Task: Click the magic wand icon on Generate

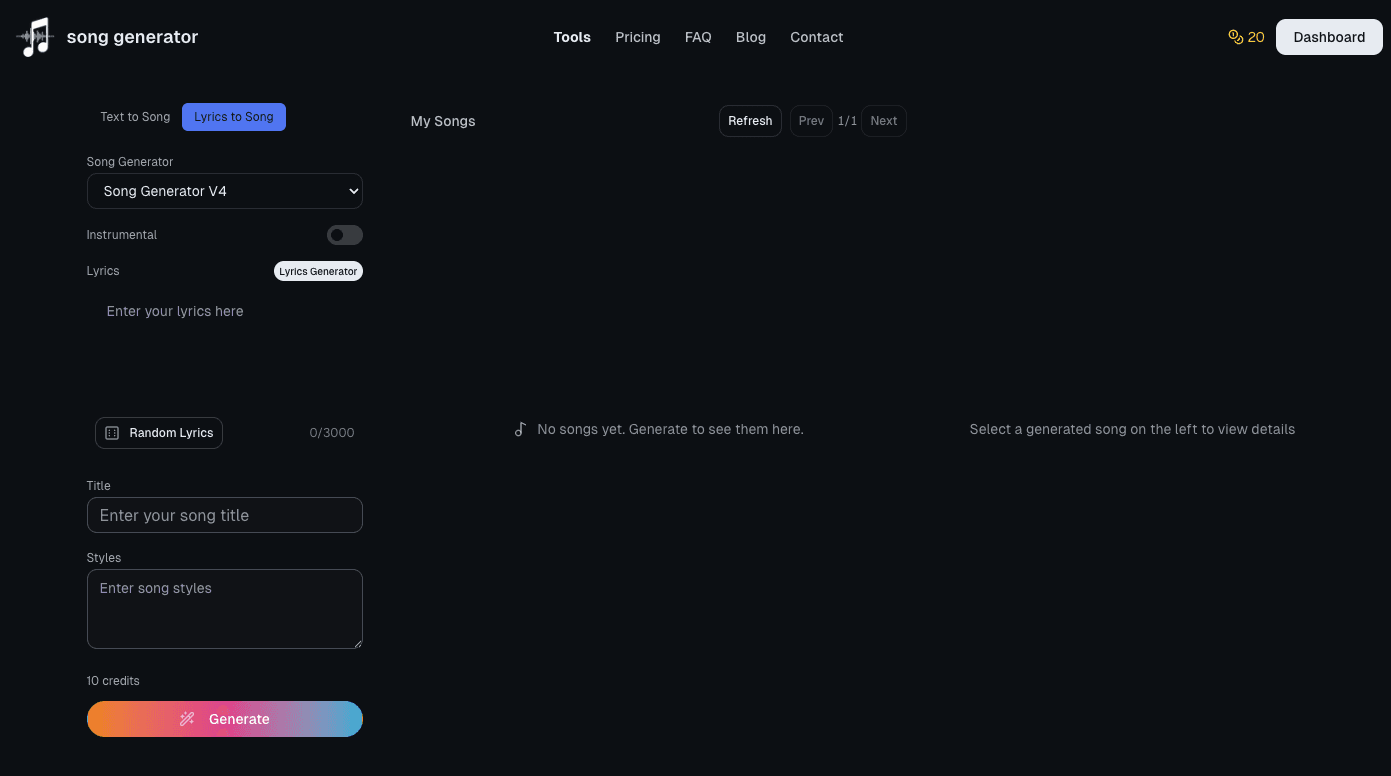Action: 187,719
